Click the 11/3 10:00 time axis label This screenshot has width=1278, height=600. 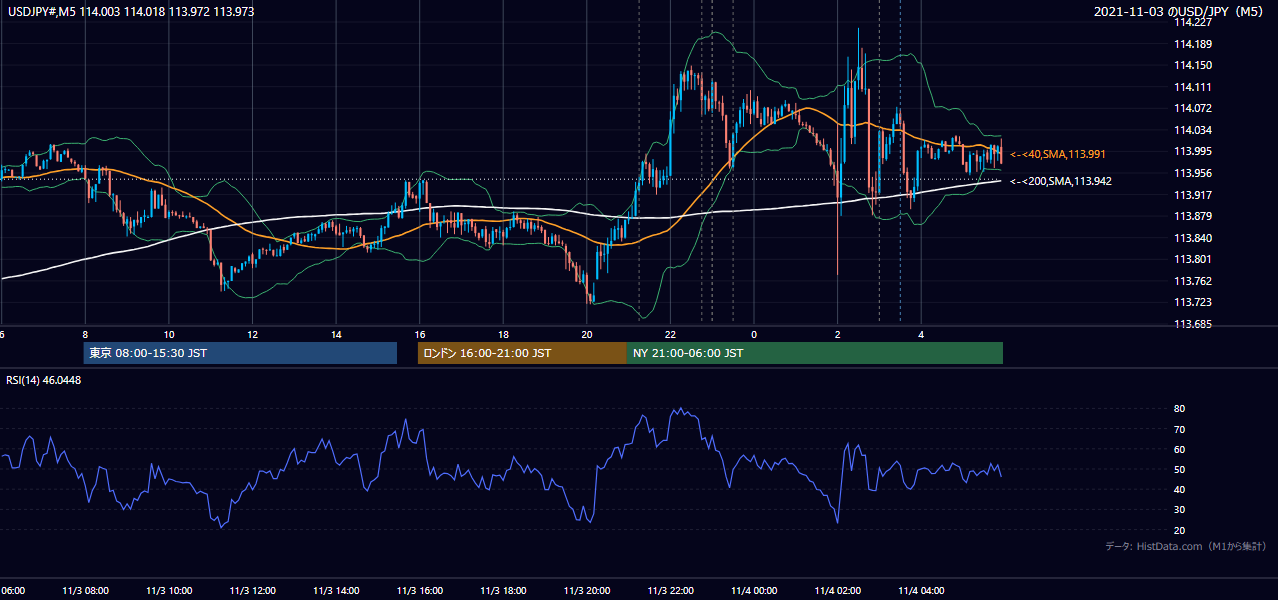169,591
